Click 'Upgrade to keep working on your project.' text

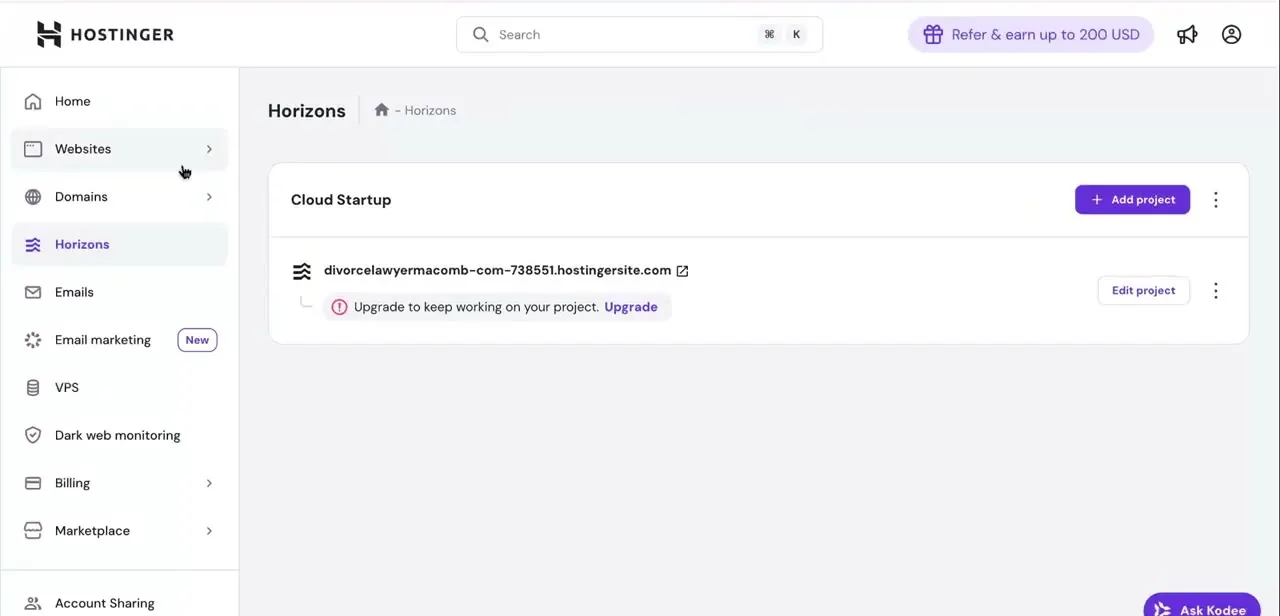tap(476, 307)
